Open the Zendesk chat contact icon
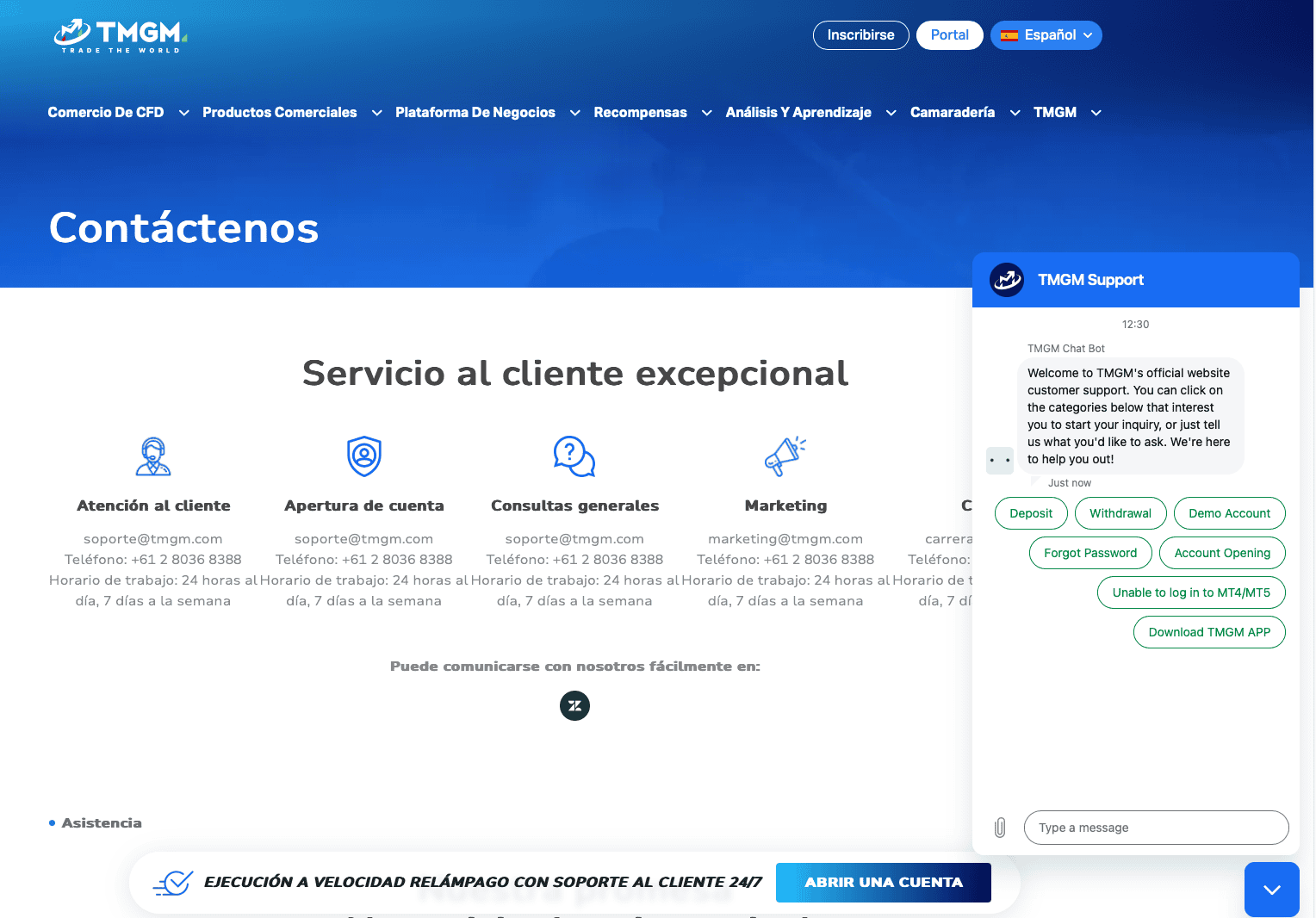Screen dimensions: 1316x918 (574, 706)
